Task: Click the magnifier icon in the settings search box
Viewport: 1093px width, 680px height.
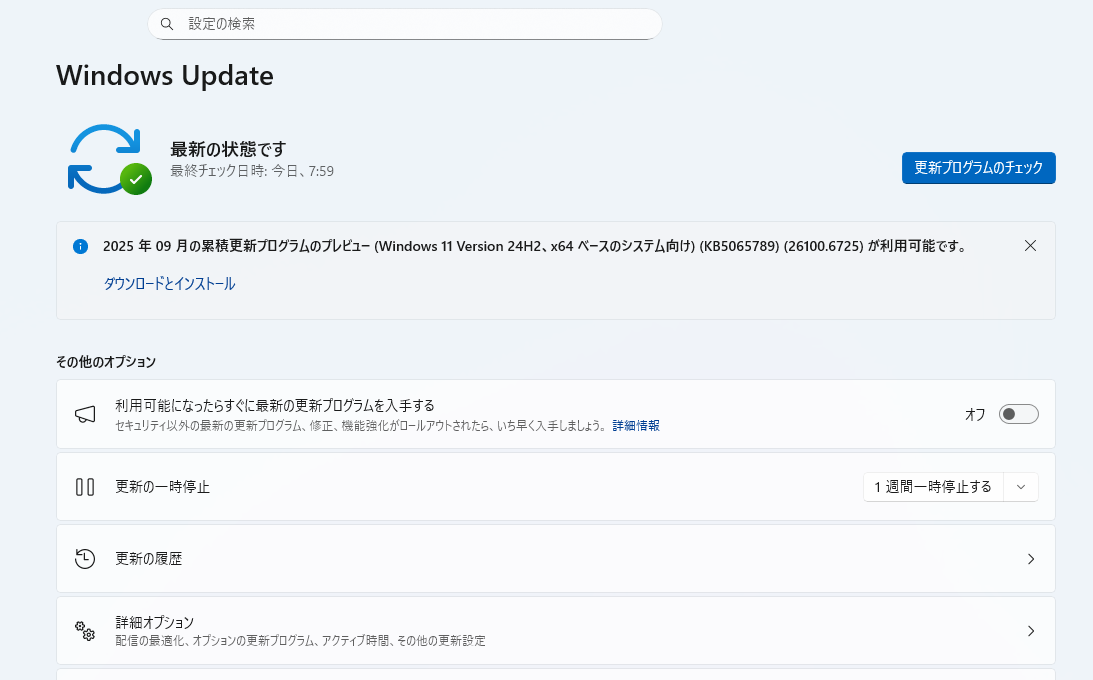Action: [x=167, y=24]
